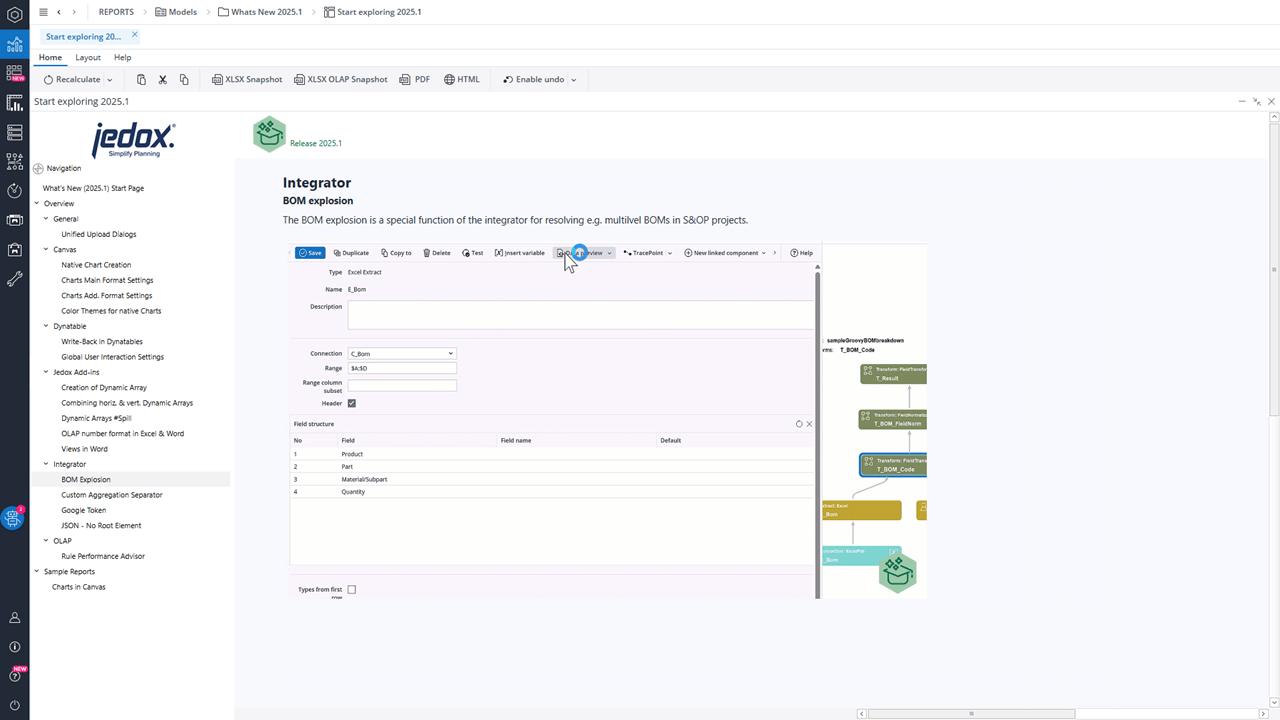Click the sidebar icon below the NEW-badged icon
Image resolution: width=1280 pixels, height=720 pixels.
(x=14, y=103)
